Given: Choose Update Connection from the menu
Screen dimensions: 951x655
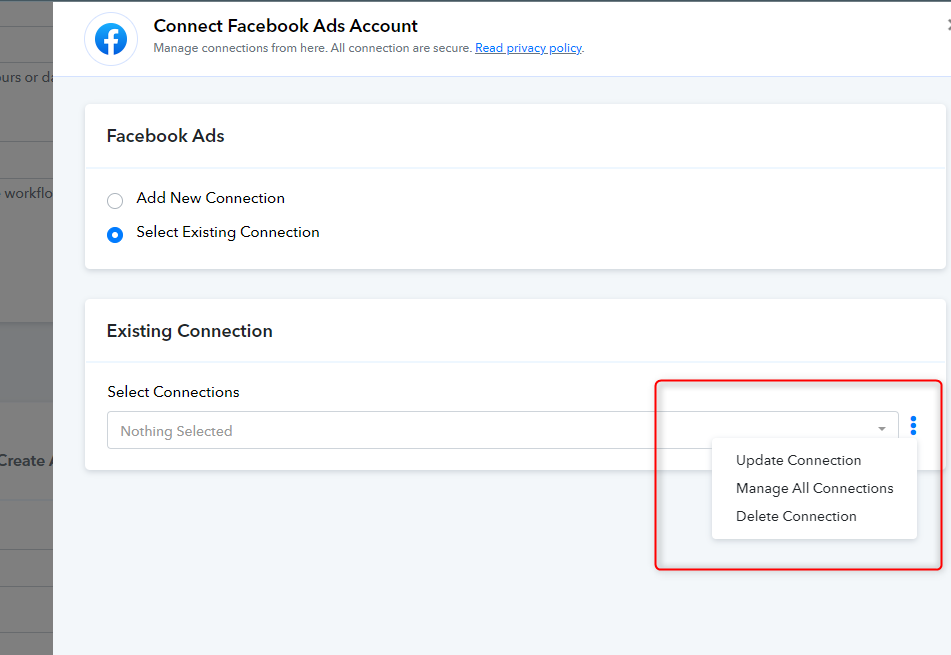Looking at the screenshot, I should tap(798, 460).
